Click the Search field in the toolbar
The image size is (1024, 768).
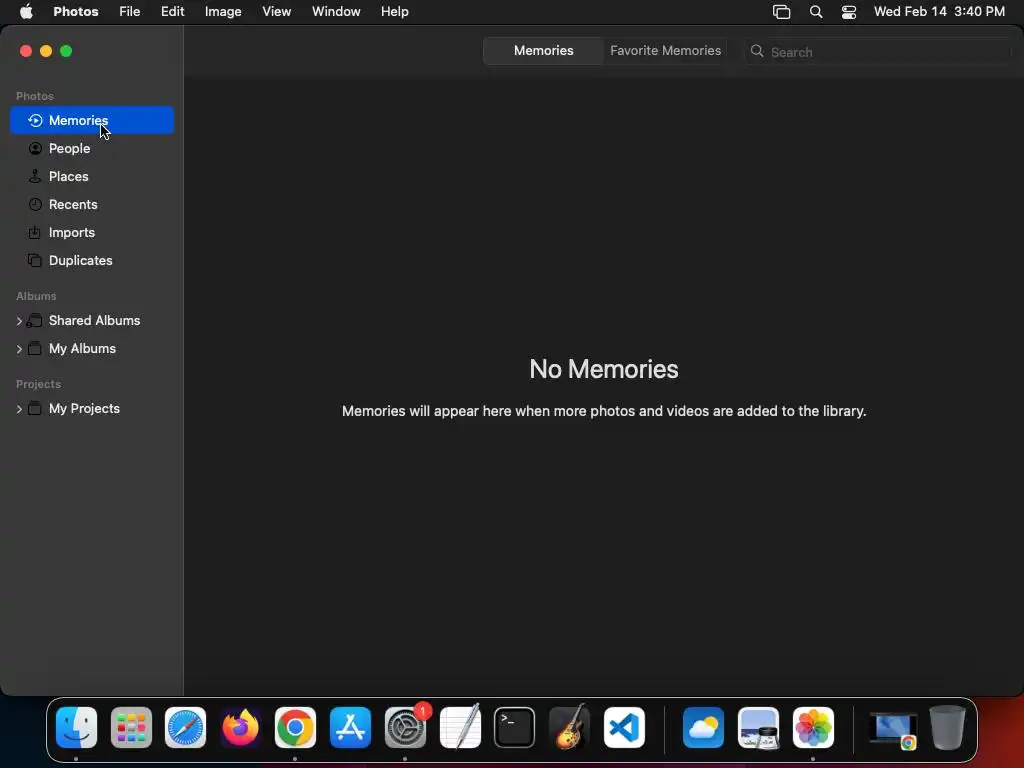pyautogui.click(x=878, y=52)
